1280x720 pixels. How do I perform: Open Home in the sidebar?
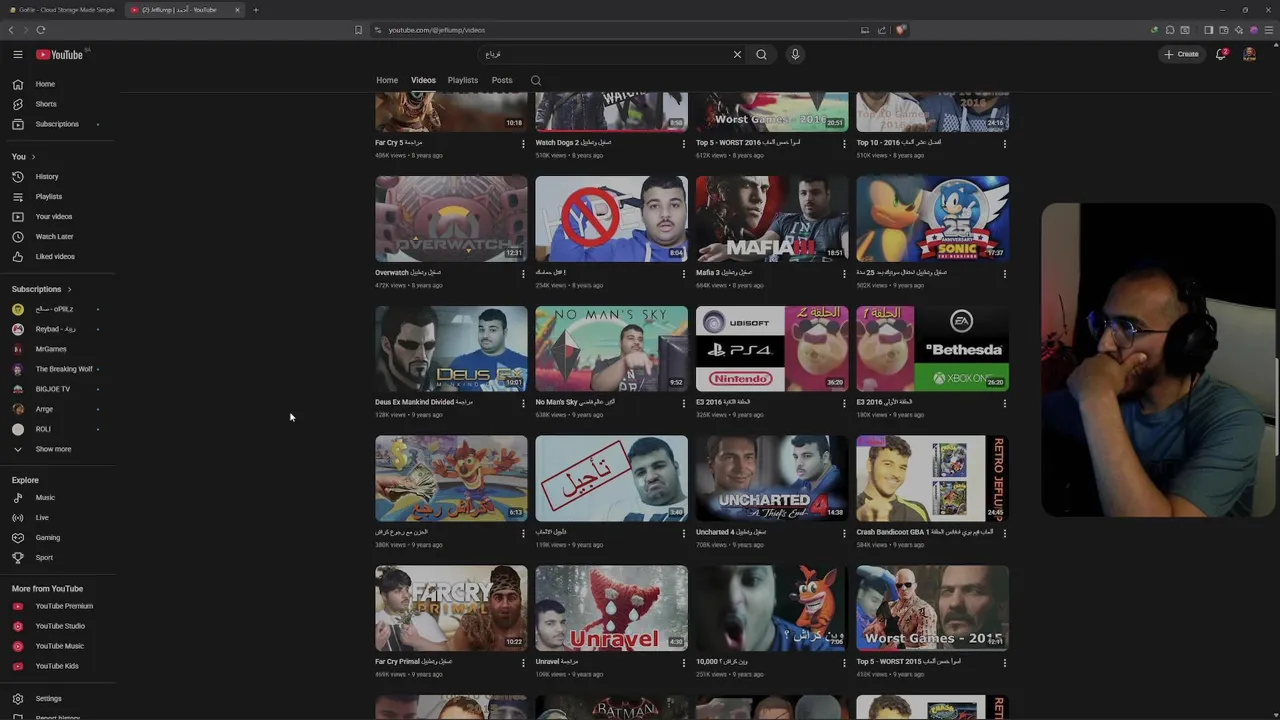tap(45, 84)
